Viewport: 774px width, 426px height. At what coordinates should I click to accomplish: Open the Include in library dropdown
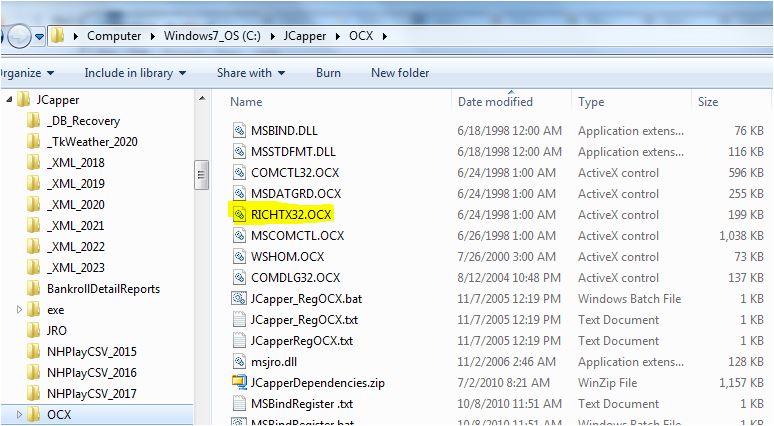(135, 73)
